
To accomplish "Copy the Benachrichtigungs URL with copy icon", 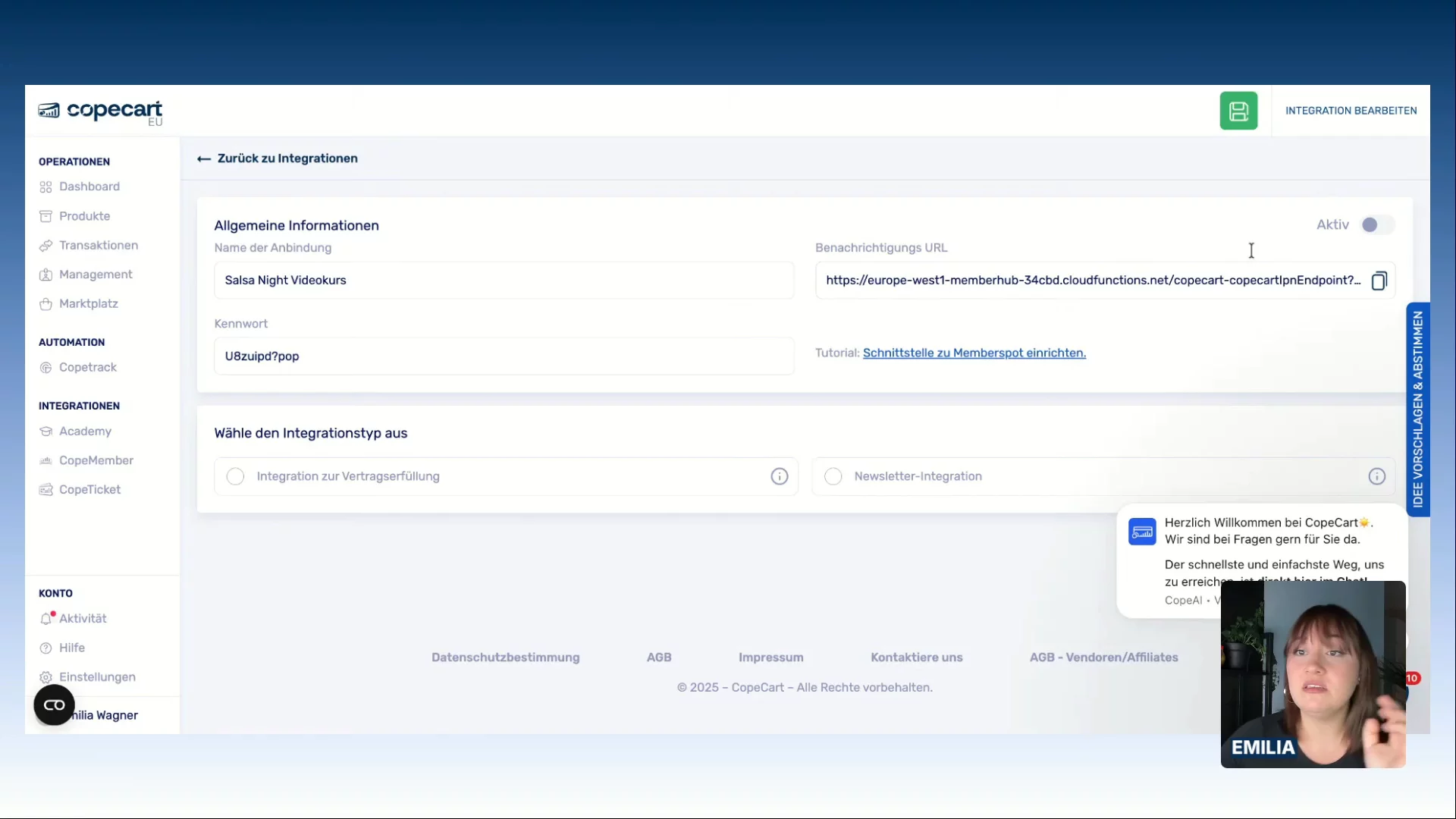I will (1379, 281).
